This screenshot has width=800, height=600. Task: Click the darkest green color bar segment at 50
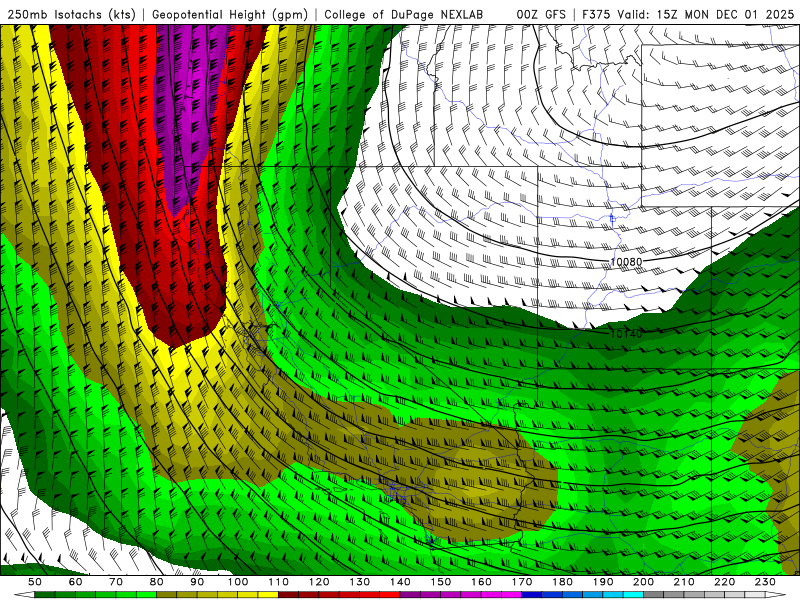coord(45,595)
